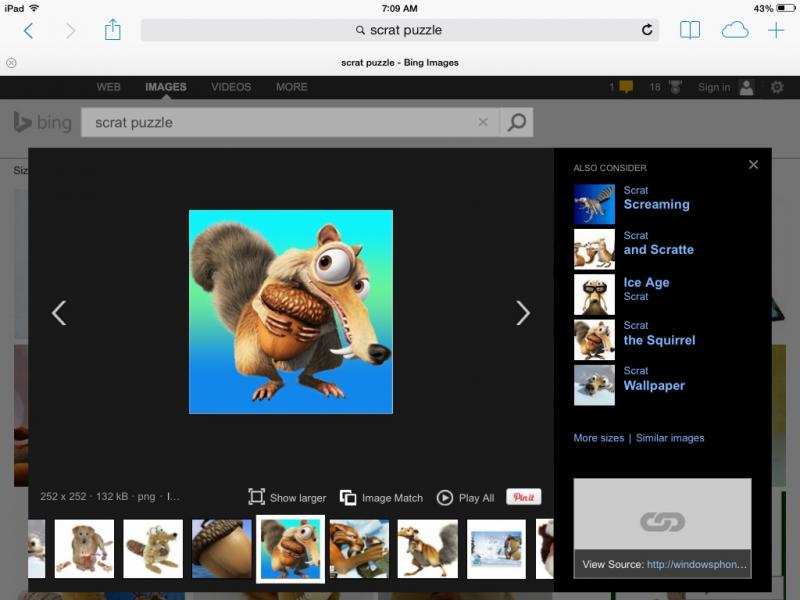Select the Scrat the Squirrel thumbnail
This screenshot has width=800, height=600.
[594, 340]
